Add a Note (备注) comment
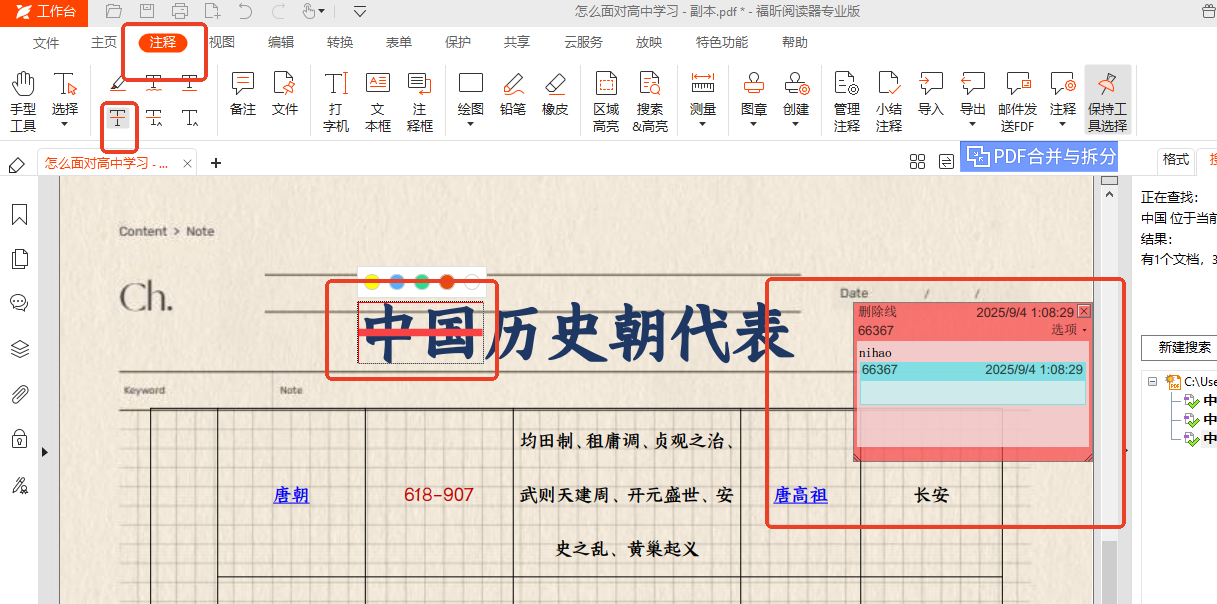 point(243,94)
